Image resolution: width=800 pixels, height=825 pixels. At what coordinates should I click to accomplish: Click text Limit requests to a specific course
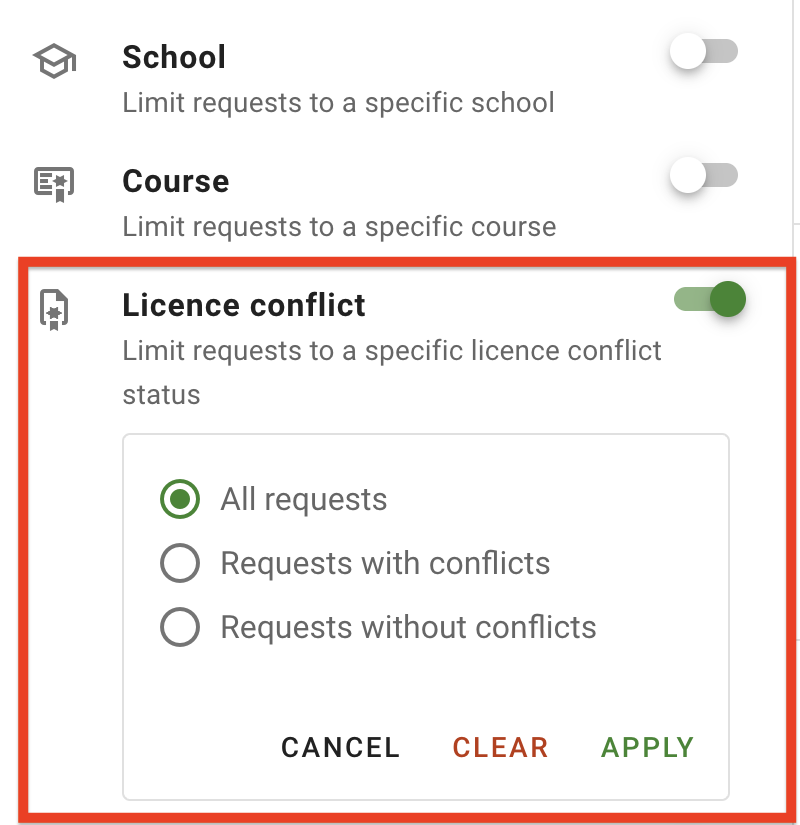click(338, 226)
